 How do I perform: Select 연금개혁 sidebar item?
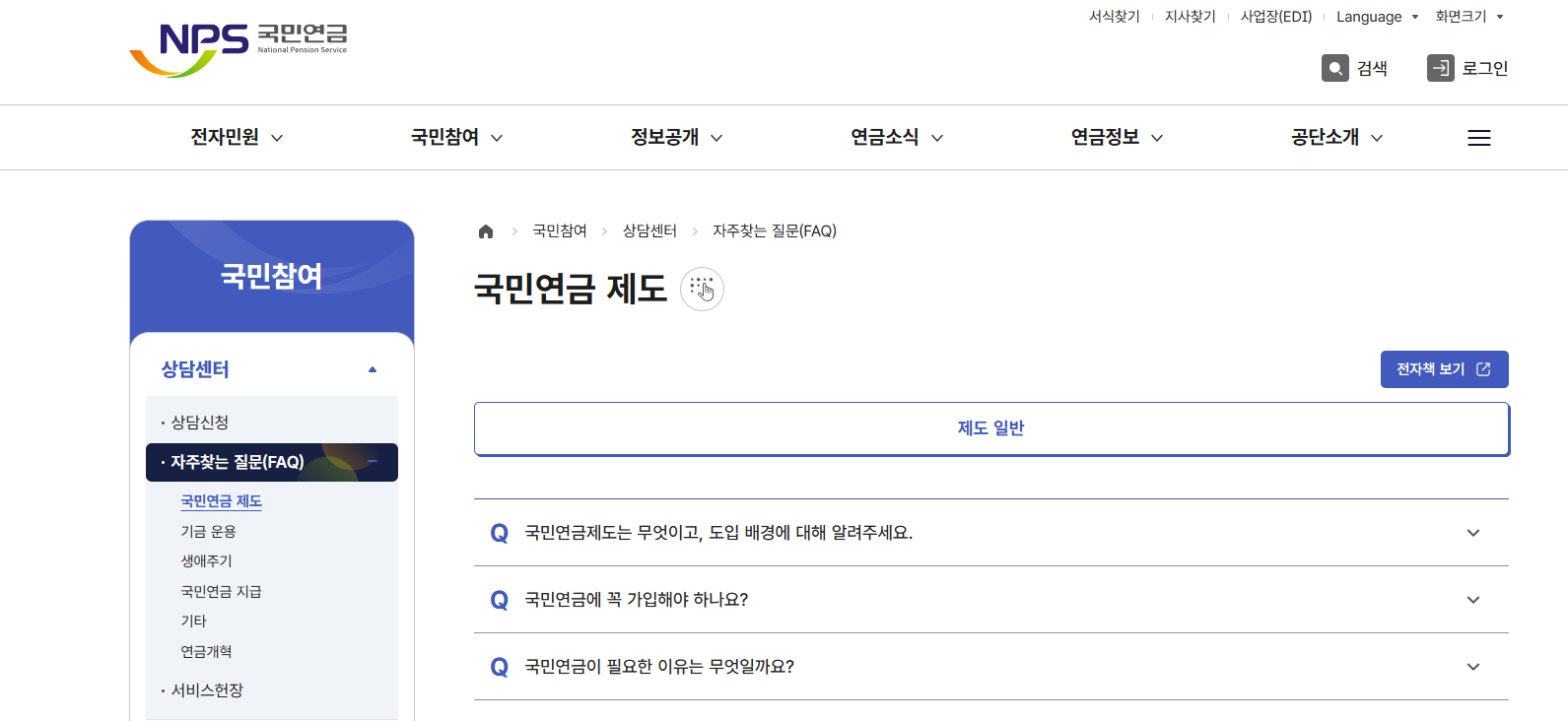[x=206, y=652]
